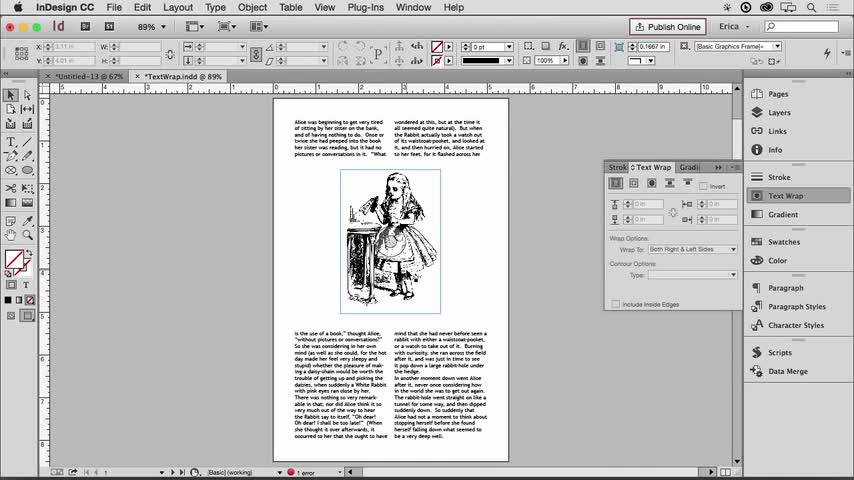Image resolution: width=854 pixels, height=480 pixels.
Task: Pick the Eyedropper tool
Action: [28, 219]
